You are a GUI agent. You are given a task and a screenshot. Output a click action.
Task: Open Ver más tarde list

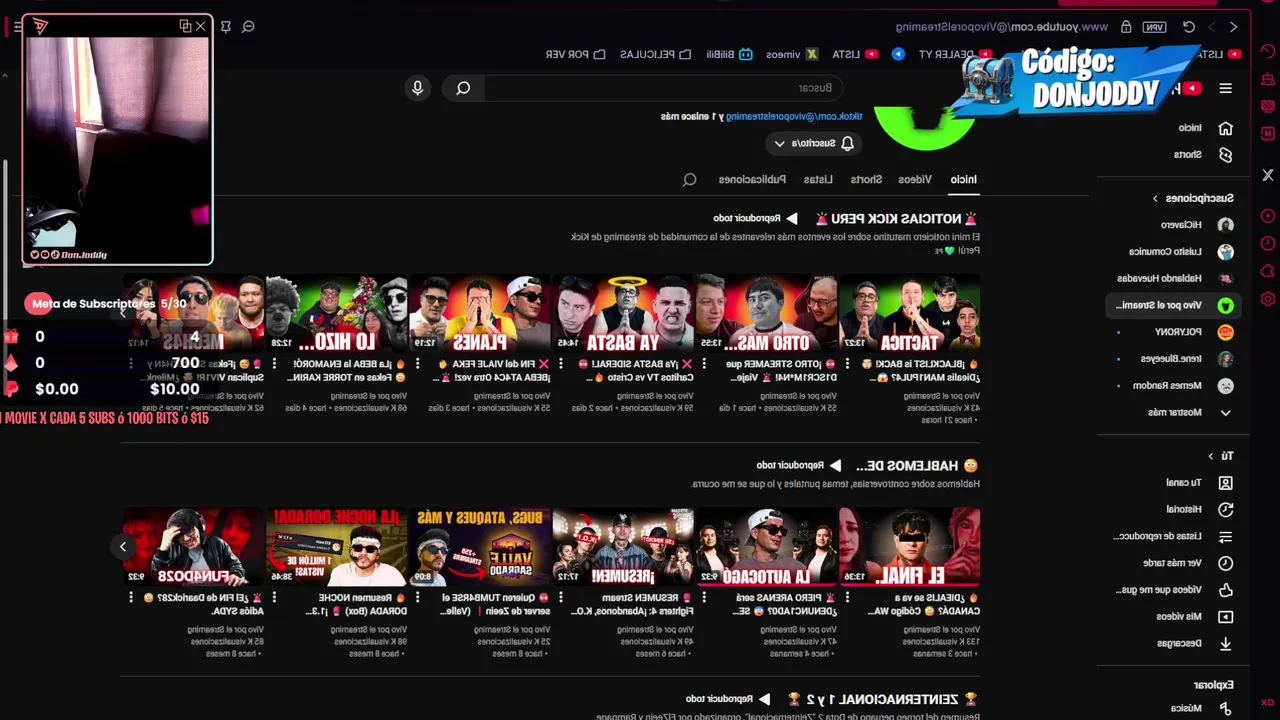pos(1190,563)
